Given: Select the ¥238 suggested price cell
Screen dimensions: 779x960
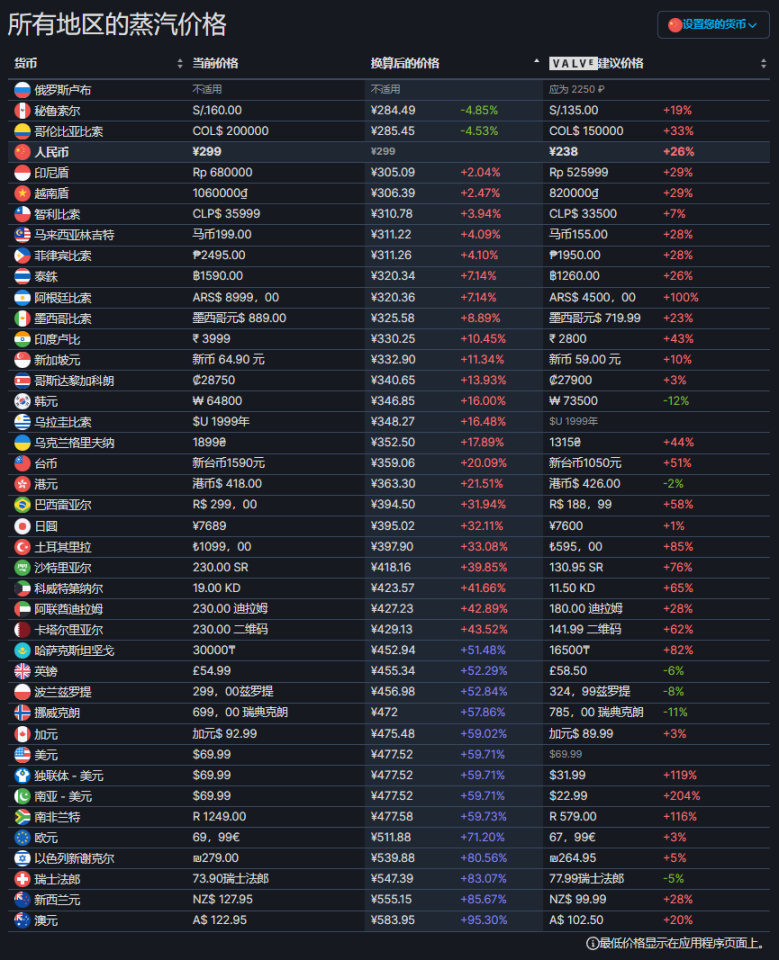Looking at the screenshot, I should coord(563,152).
